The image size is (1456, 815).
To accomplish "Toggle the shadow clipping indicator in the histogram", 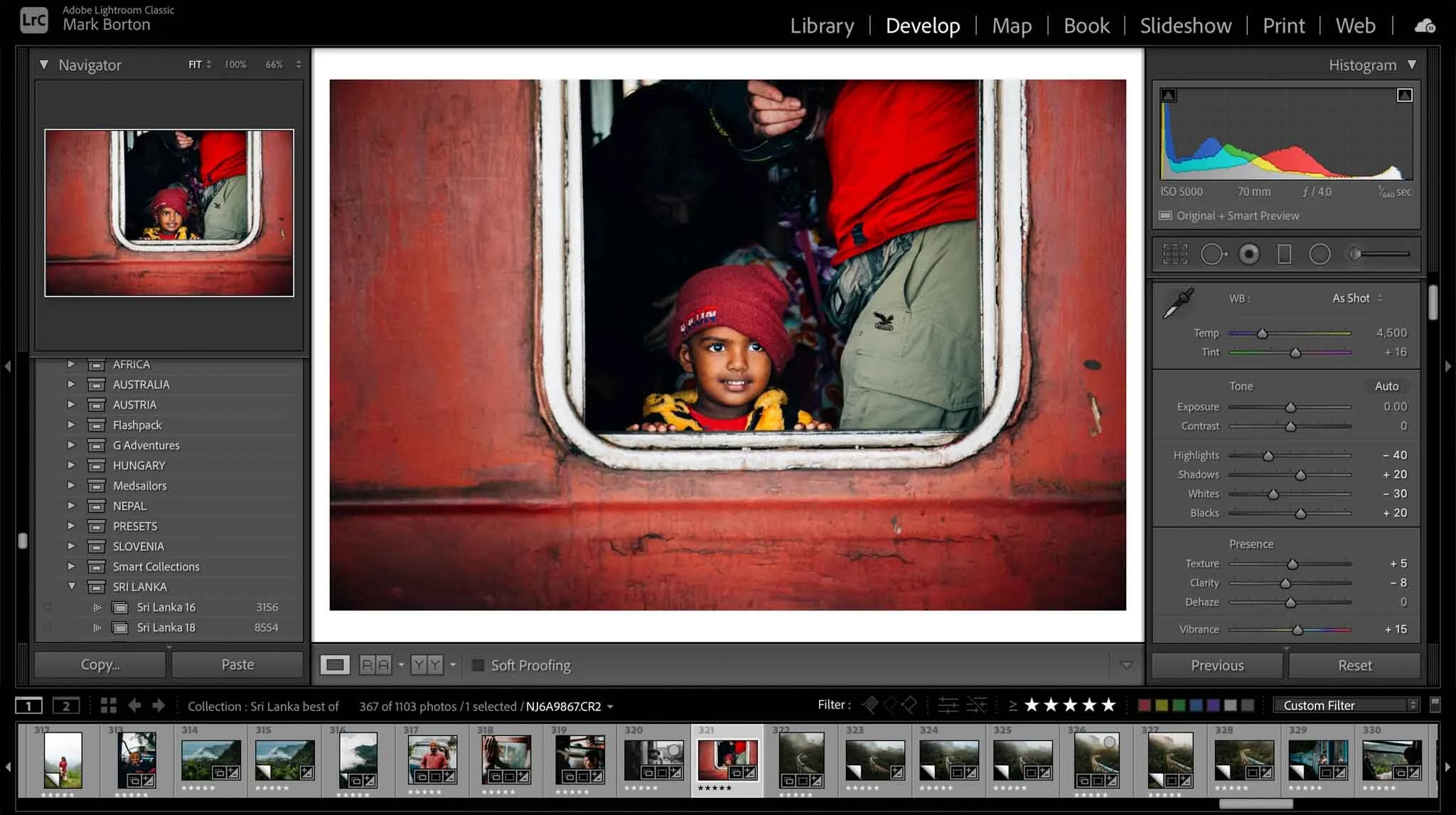I will coord(1167,94).
